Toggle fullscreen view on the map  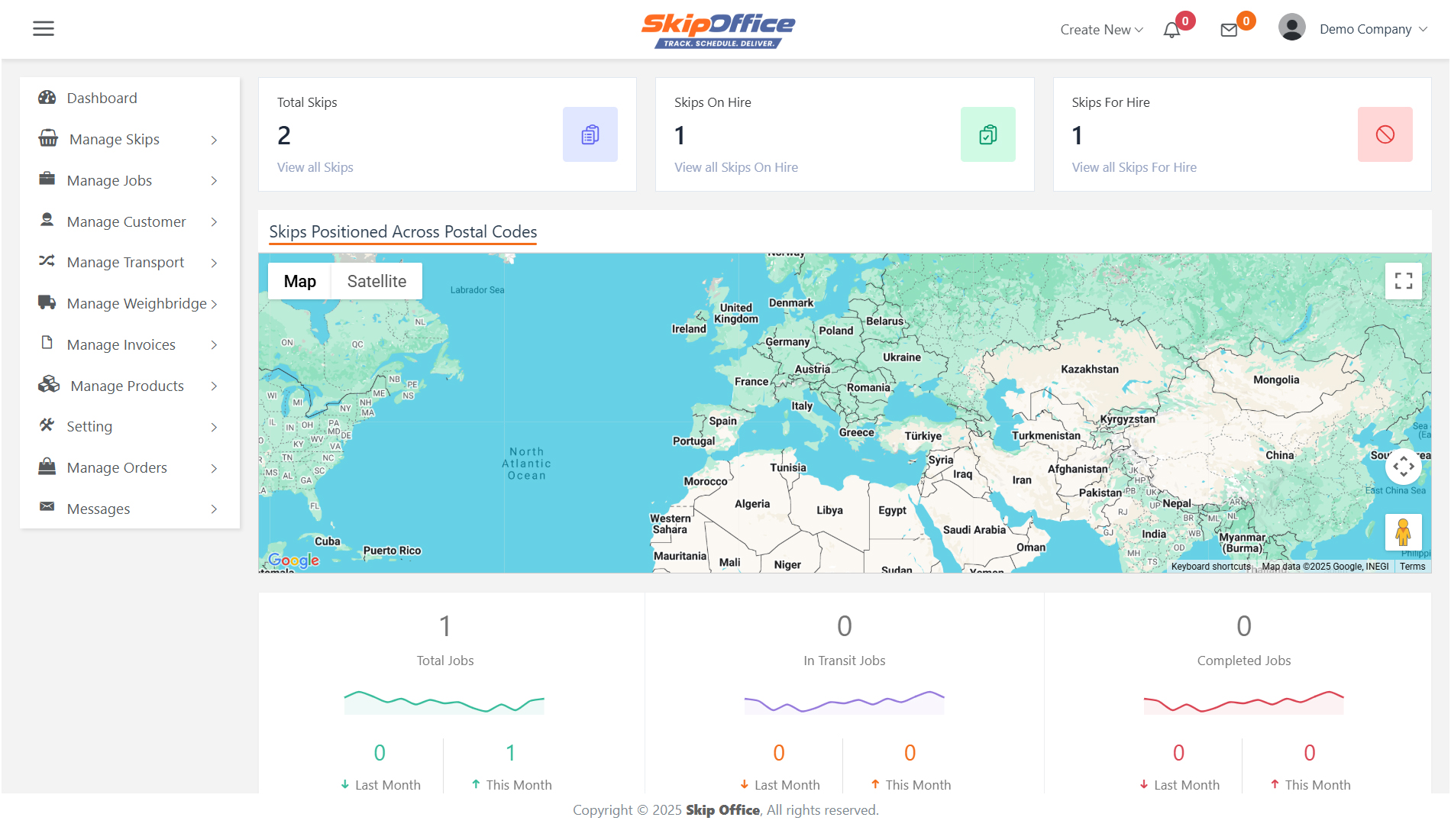point(1403,281)
